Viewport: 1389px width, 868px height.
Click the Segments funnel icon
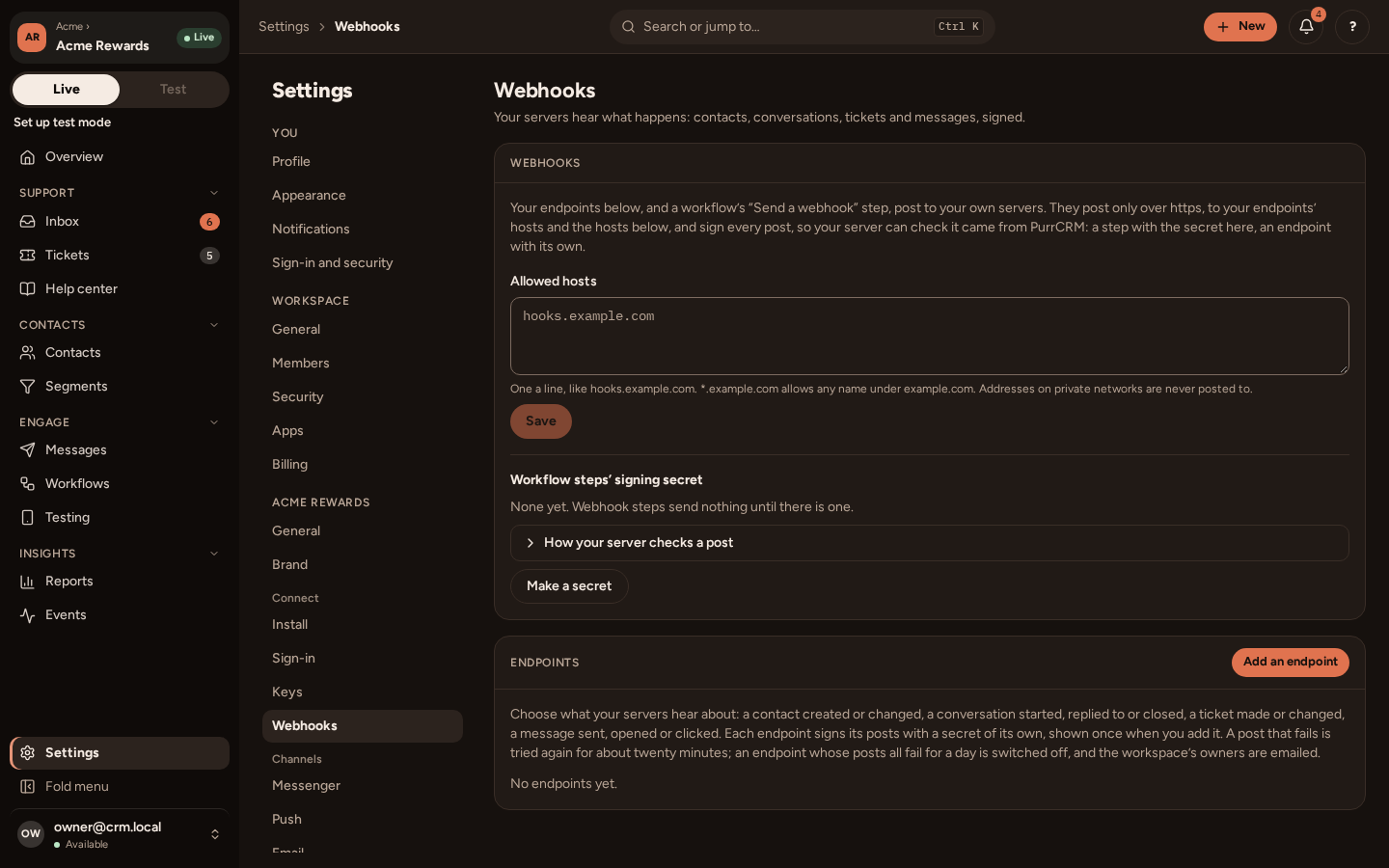point(28,387)
